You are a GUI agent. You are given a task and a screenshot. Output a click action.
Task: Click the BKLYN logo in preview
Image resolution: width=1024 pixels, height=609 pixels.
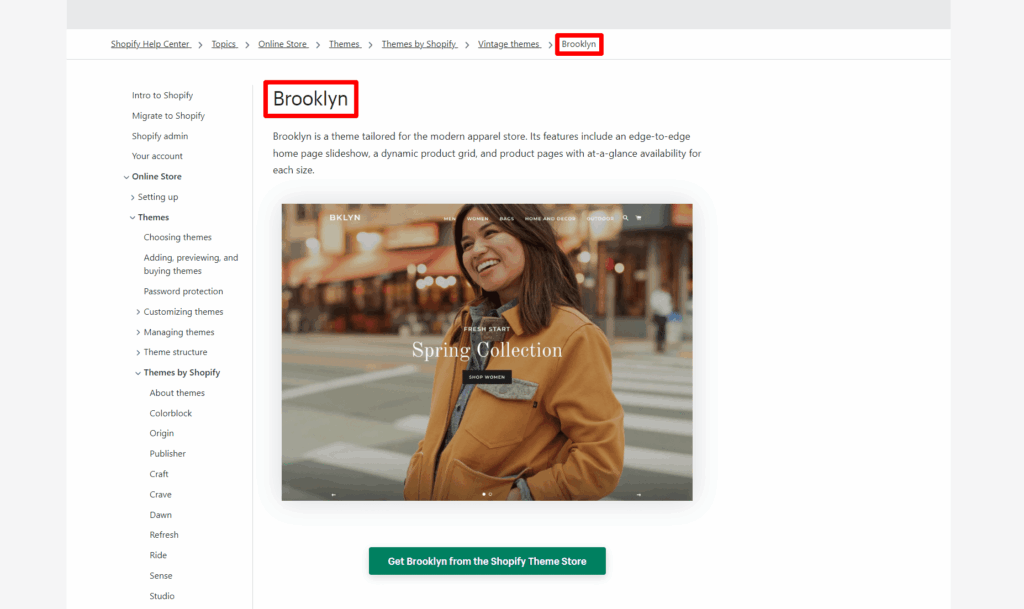click(345, 217)
